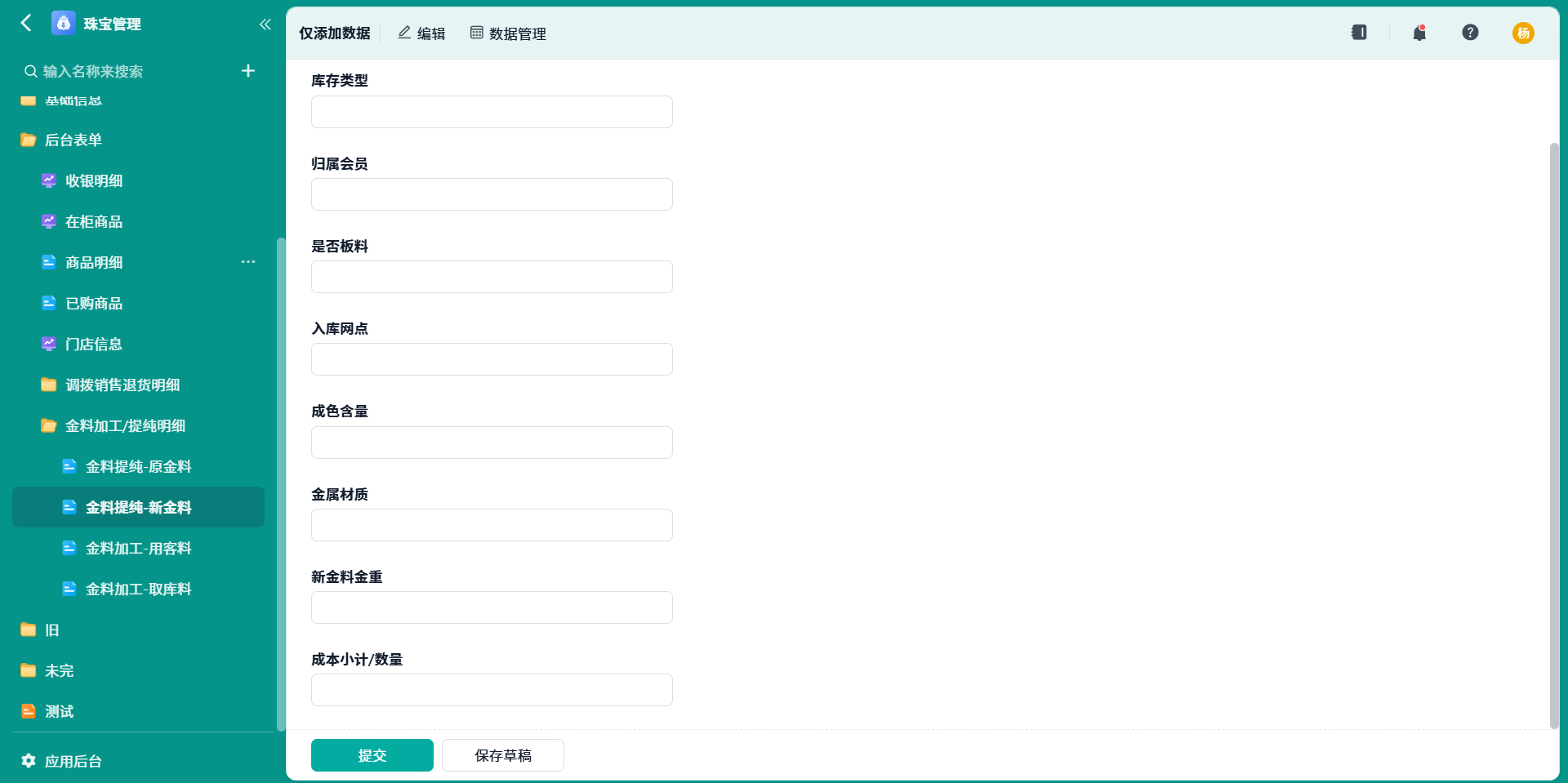The width and height of the screenshot is (1568, 783).
Task: Click the 数据管理 table icon
Action: coord(477,33)
